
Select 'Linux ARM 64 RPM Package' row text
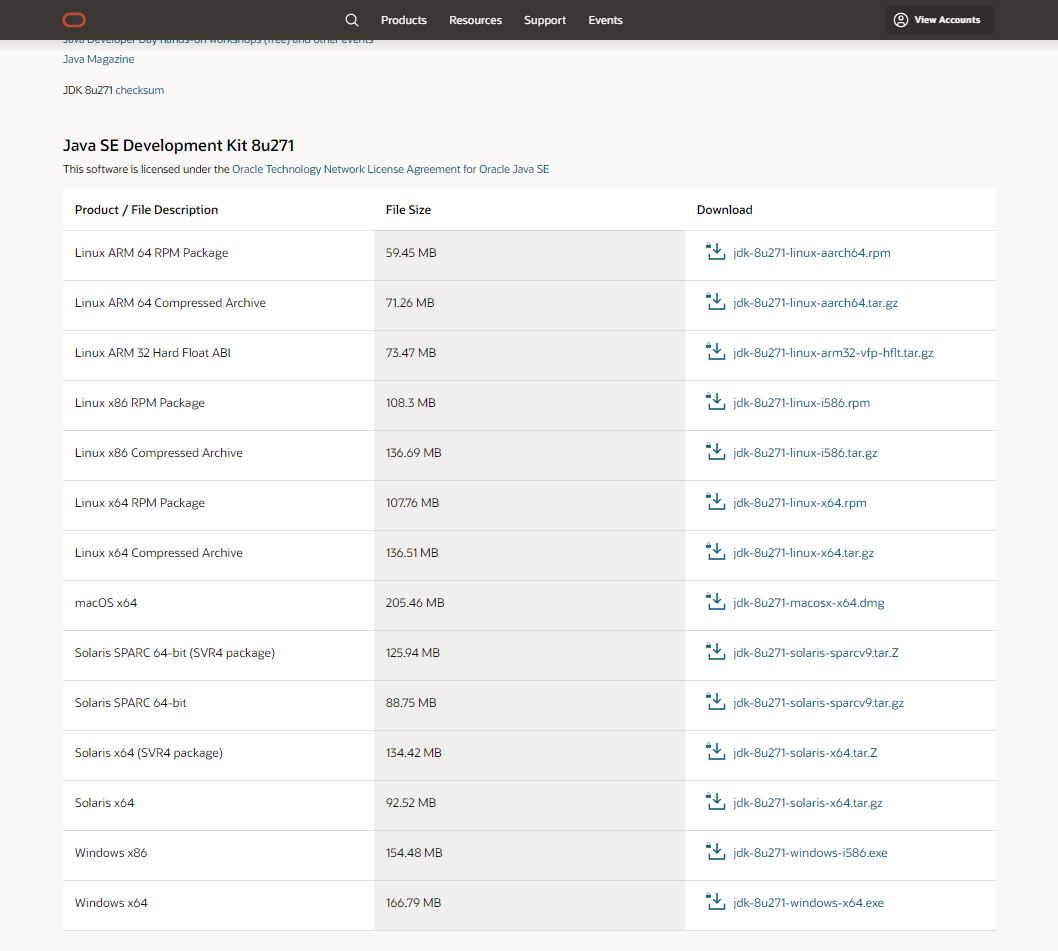[152, 253]
